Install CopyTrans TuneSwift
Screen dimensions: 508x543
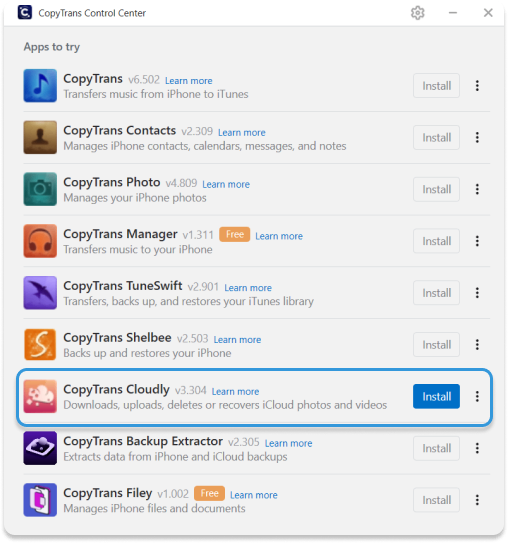tap(436, 293)
